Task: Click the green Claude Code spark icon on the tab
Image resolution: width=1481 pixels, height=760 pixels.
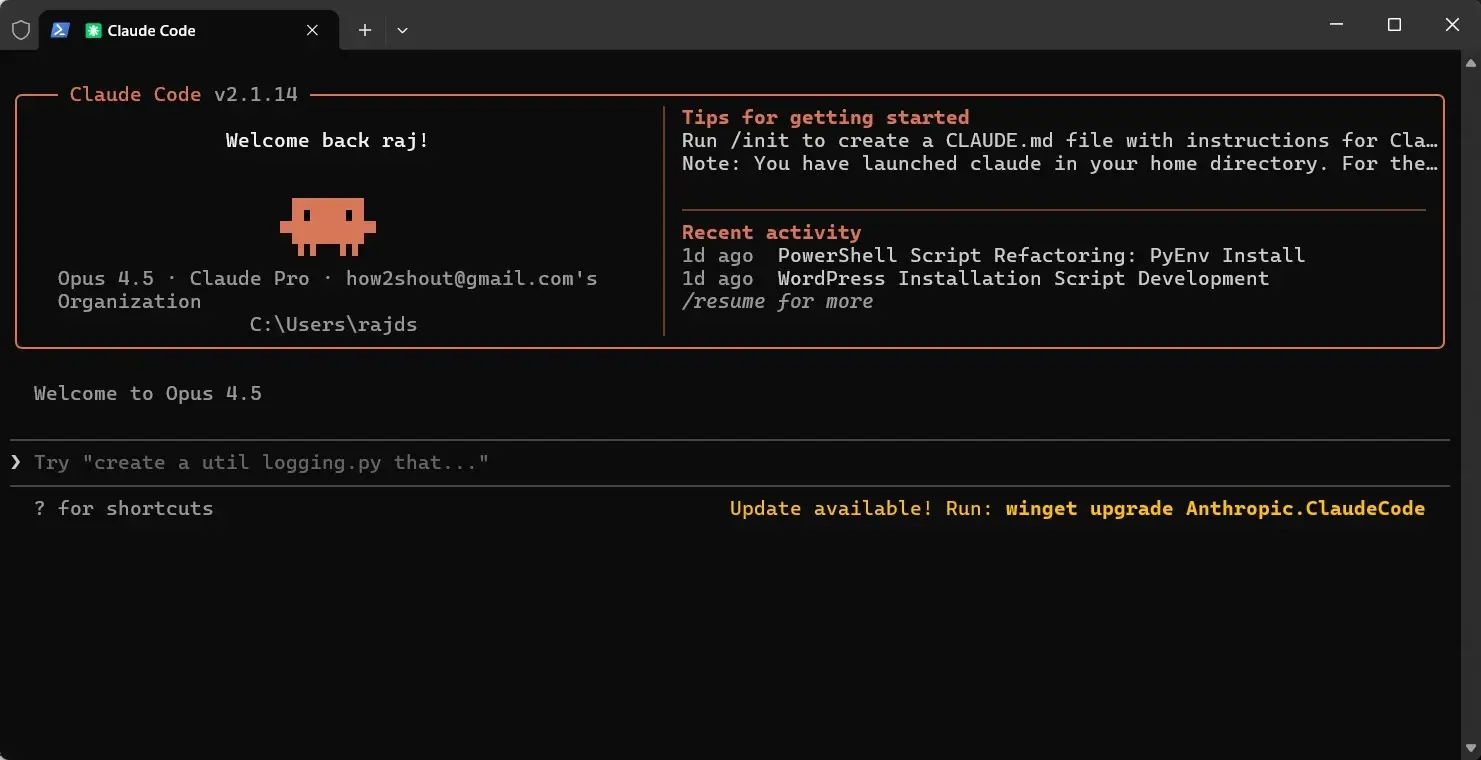Action: 92,30
